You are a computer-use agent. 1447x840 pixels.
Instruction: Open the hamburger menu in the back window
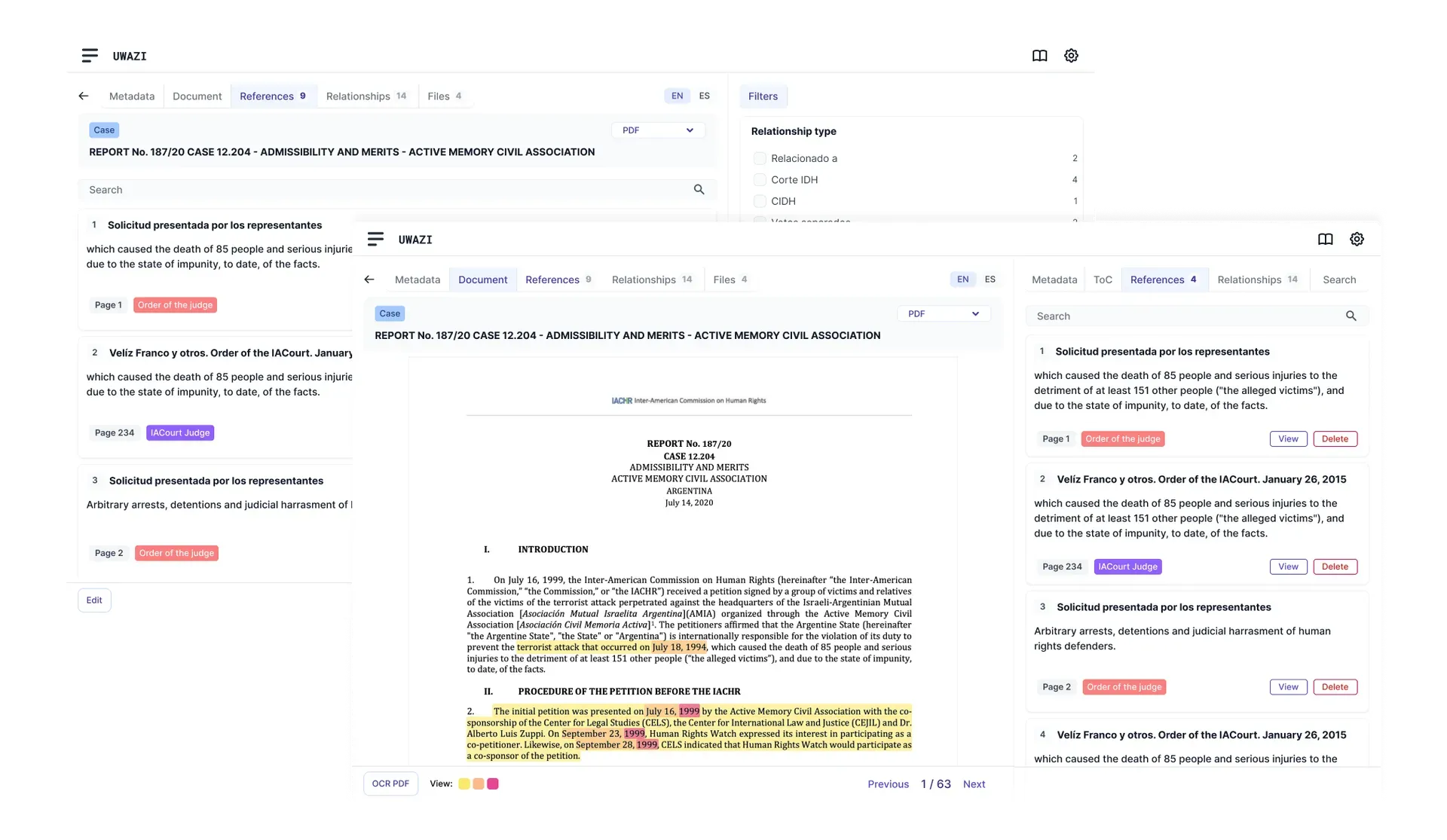pyautogui.click(x=90, y=56)
